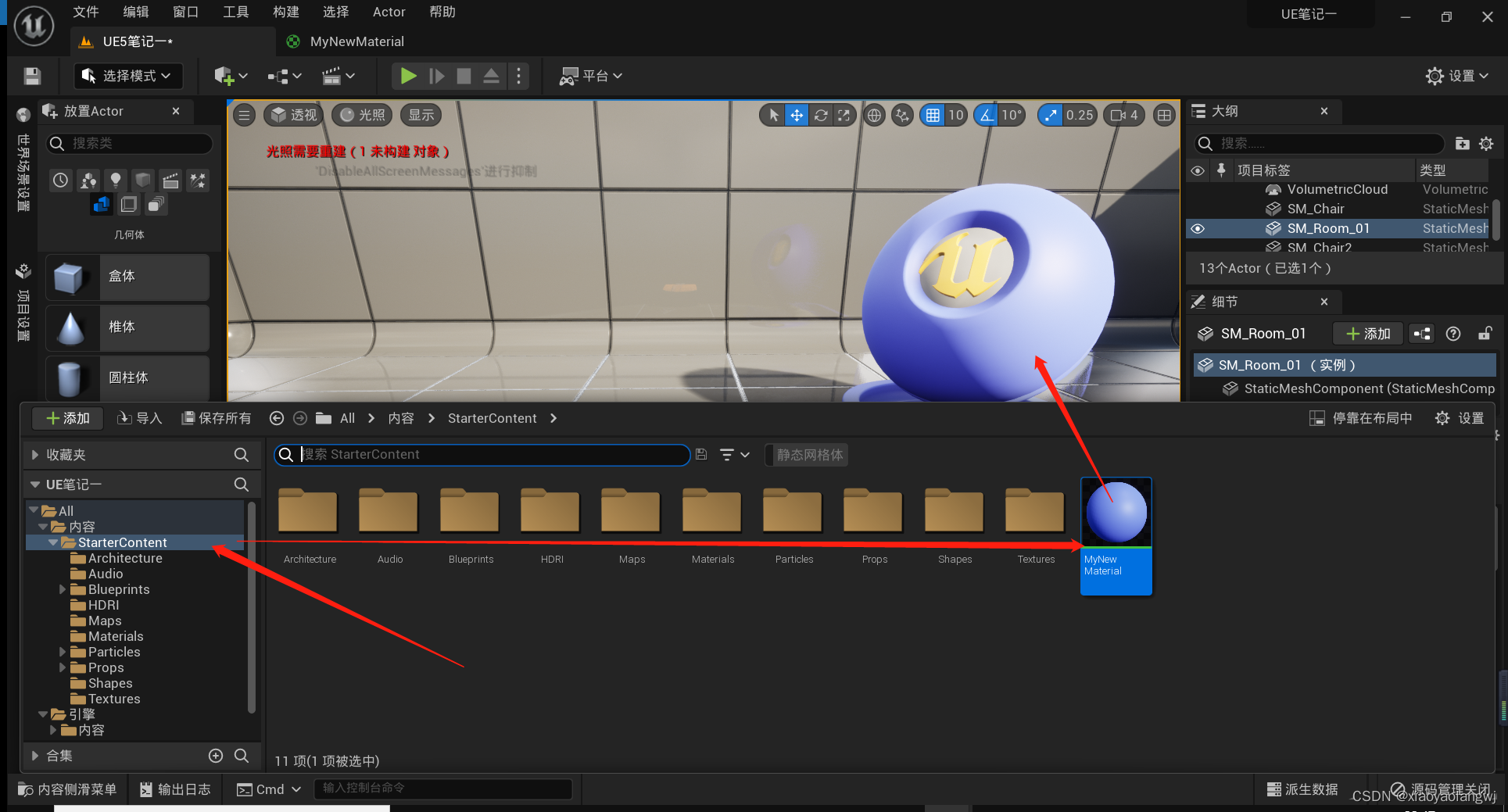Viewport: 1508px width, 812px height.
Task: Toggle visibility eye for SM_Room_01
Action: (1198, 228)
